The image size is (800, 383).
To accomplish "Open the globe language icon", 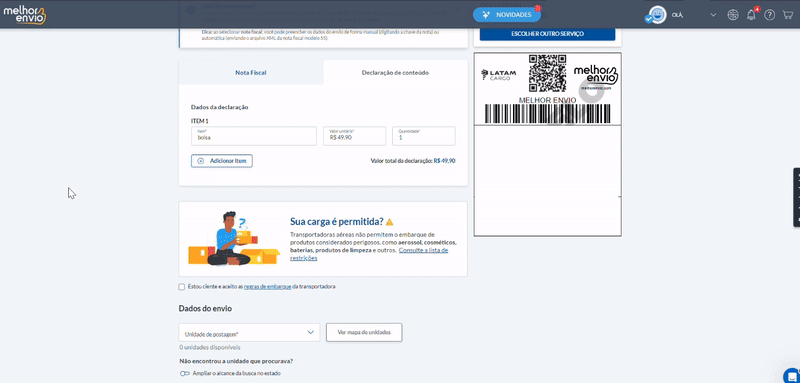I will coord(733,15).
